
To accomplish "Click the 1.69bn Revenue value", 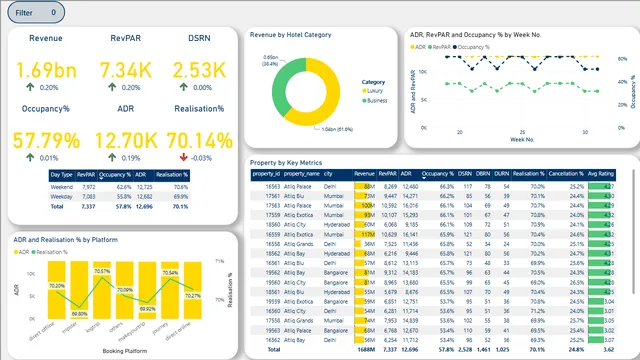I will coord(46,70).
